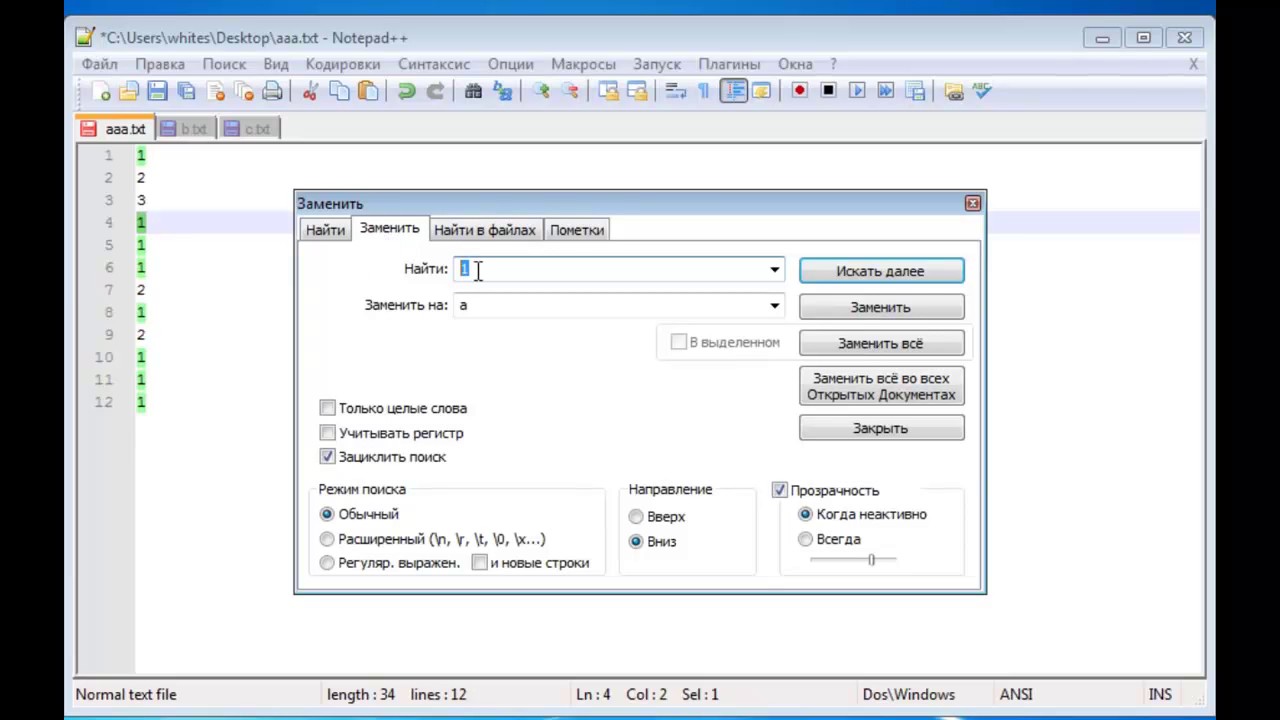Expand the 'Заменить на' history dropdown

coord(774,306)
